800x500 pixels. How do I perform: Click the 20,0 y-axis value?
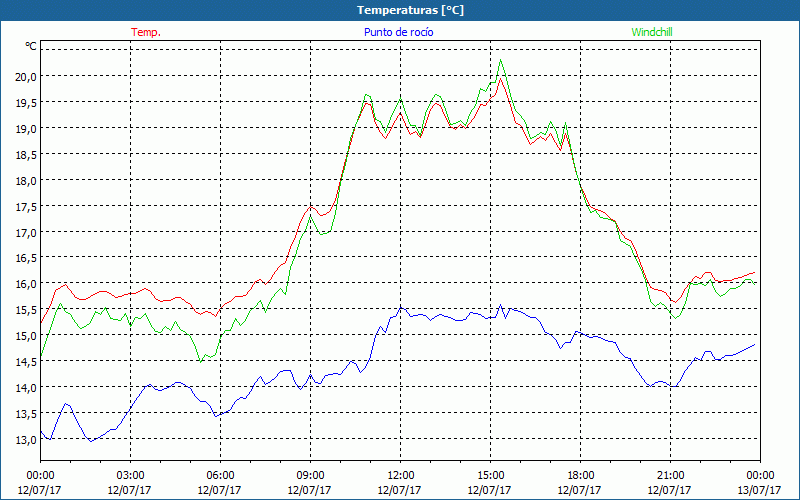click(27, 77)
